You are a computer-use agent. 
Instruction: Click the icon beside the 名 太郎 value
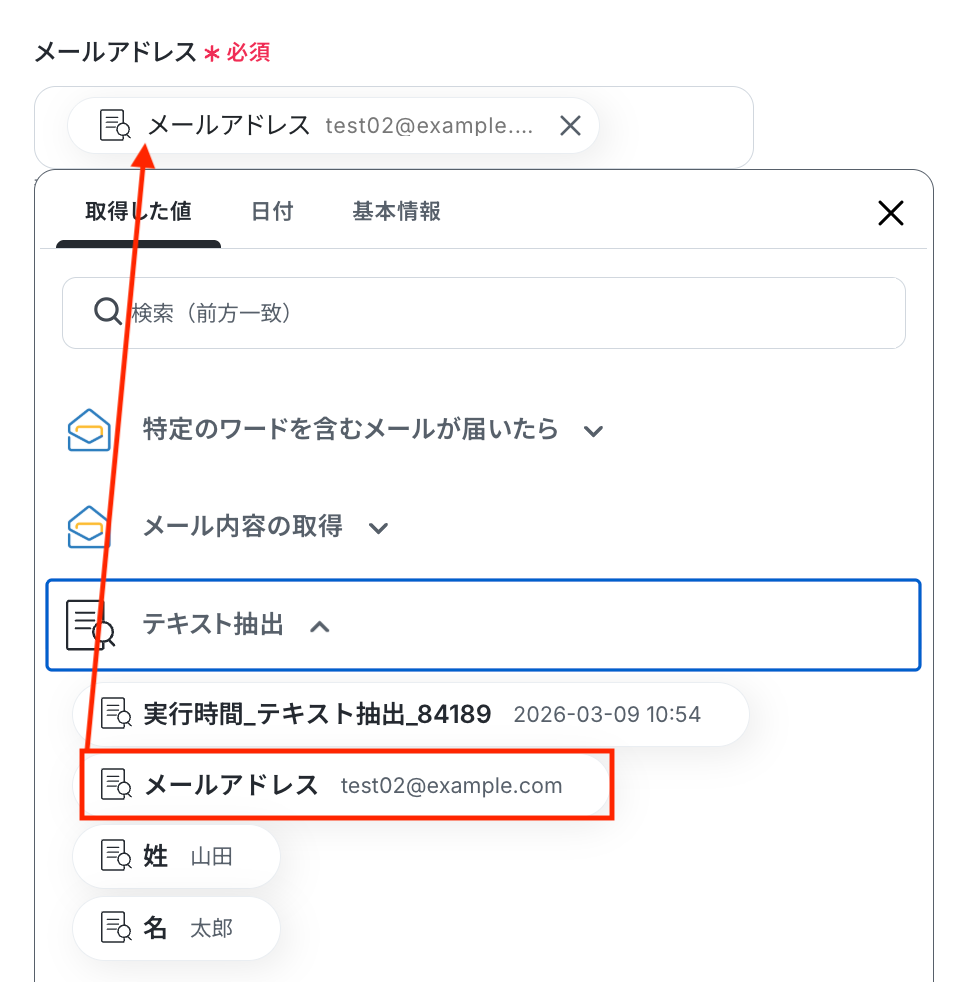tap(117, 928)
